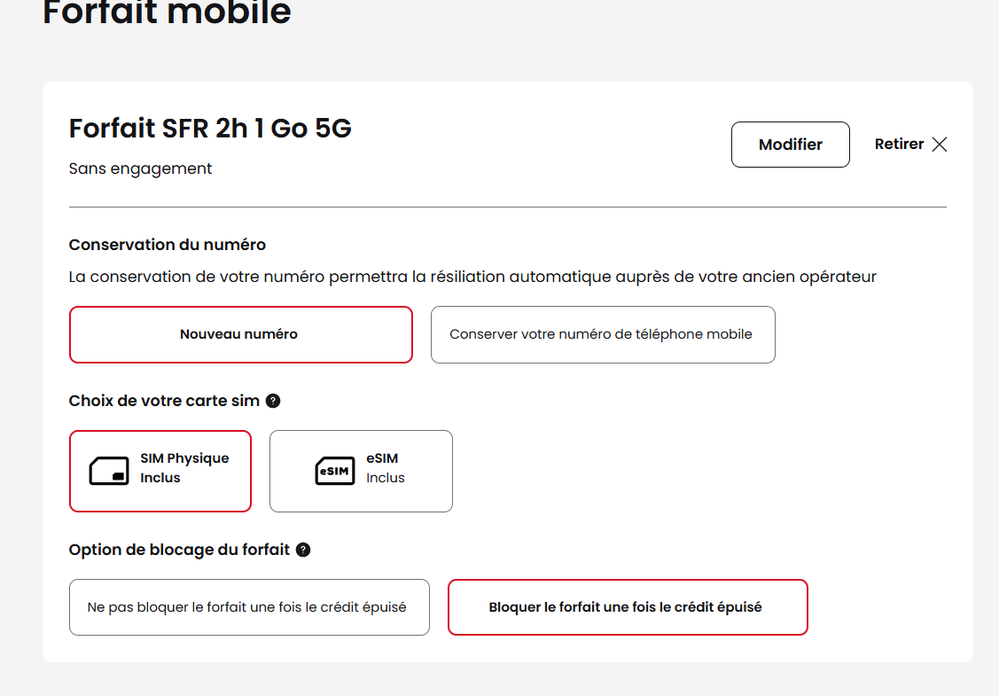The height and width of the screenshot is (696, 999).
Task: Click the Forfait SFR 2h 1 Go 5G title
Action: (x=210, y=129)
